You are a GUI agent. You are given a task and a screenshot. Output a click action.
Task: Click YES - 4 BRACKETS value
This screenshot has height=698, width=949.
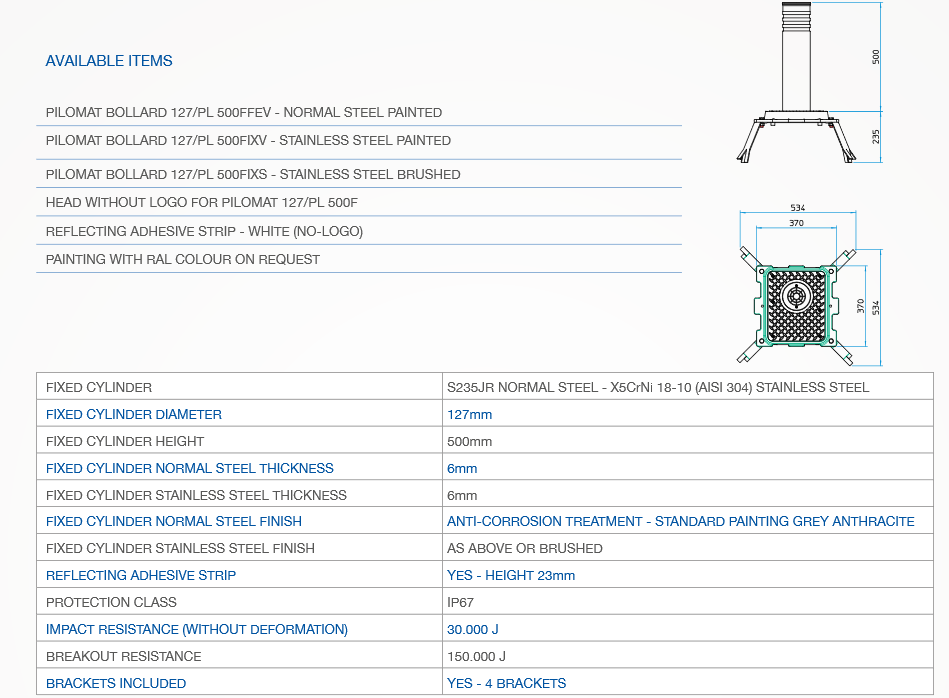coord(507,683)
